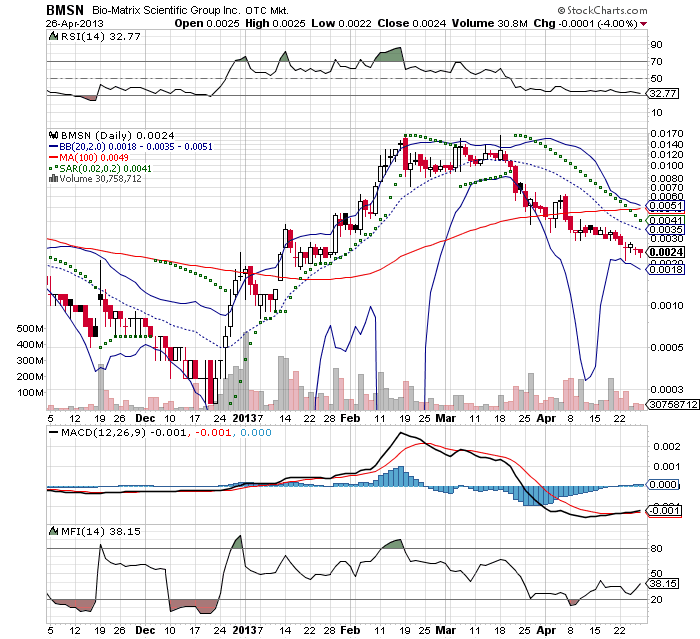Viewport: 700px width, 639px height.
Task: Click the RSI panel mountain icon
Action: tap(53, 37)
